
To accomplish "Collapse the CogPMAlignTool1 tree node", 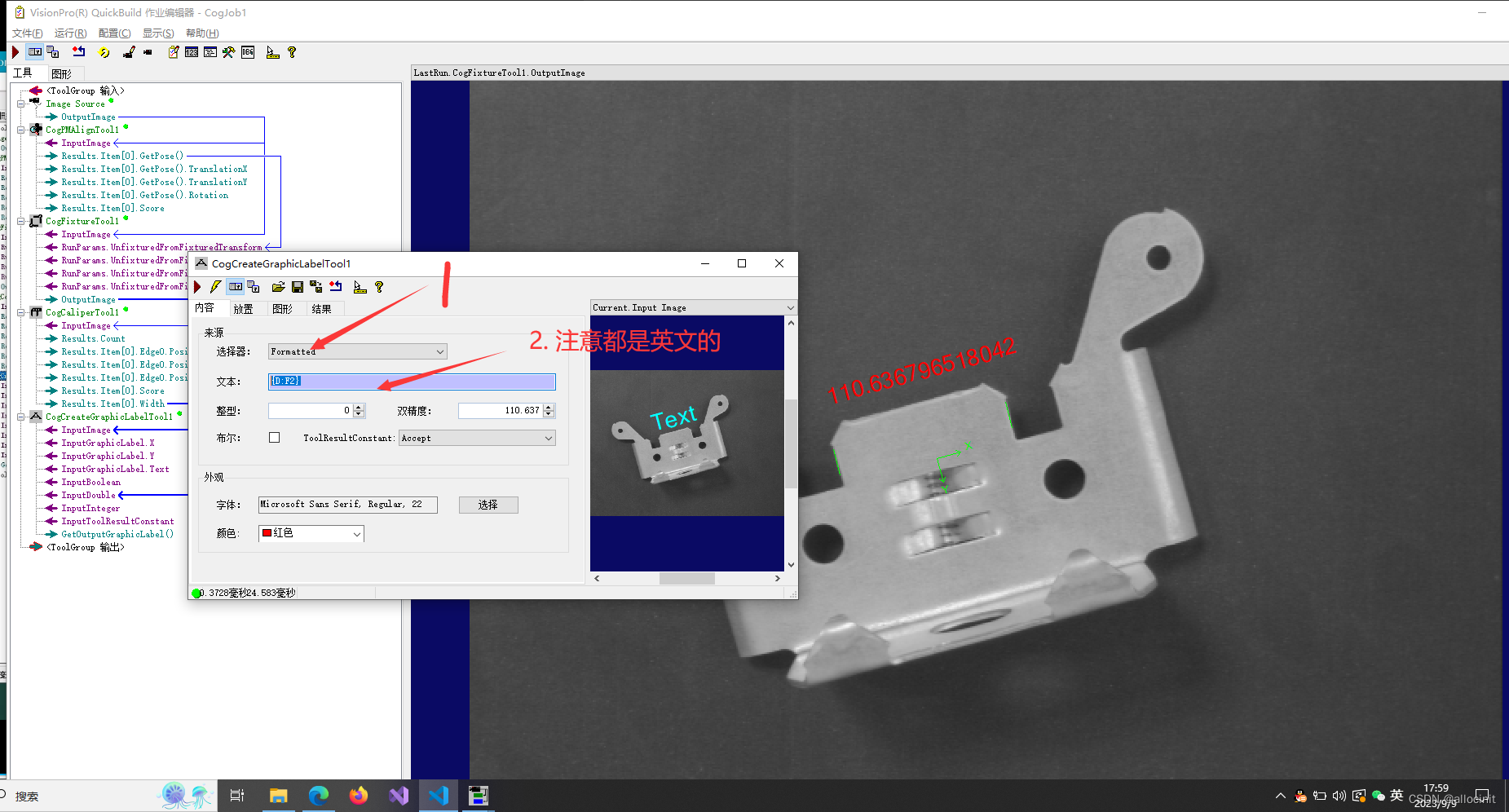I will point(21,130).
